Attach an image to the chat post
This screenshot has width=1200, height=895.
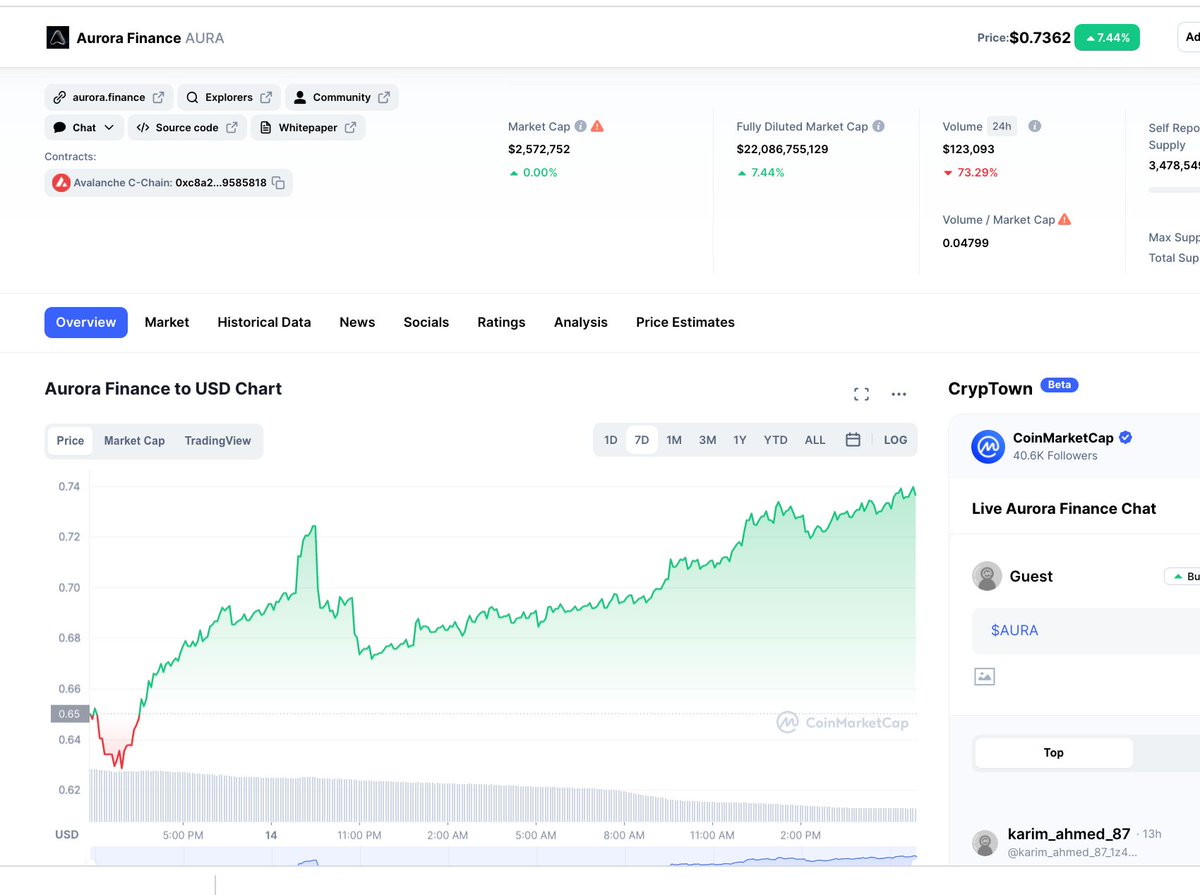coord(985,677)
